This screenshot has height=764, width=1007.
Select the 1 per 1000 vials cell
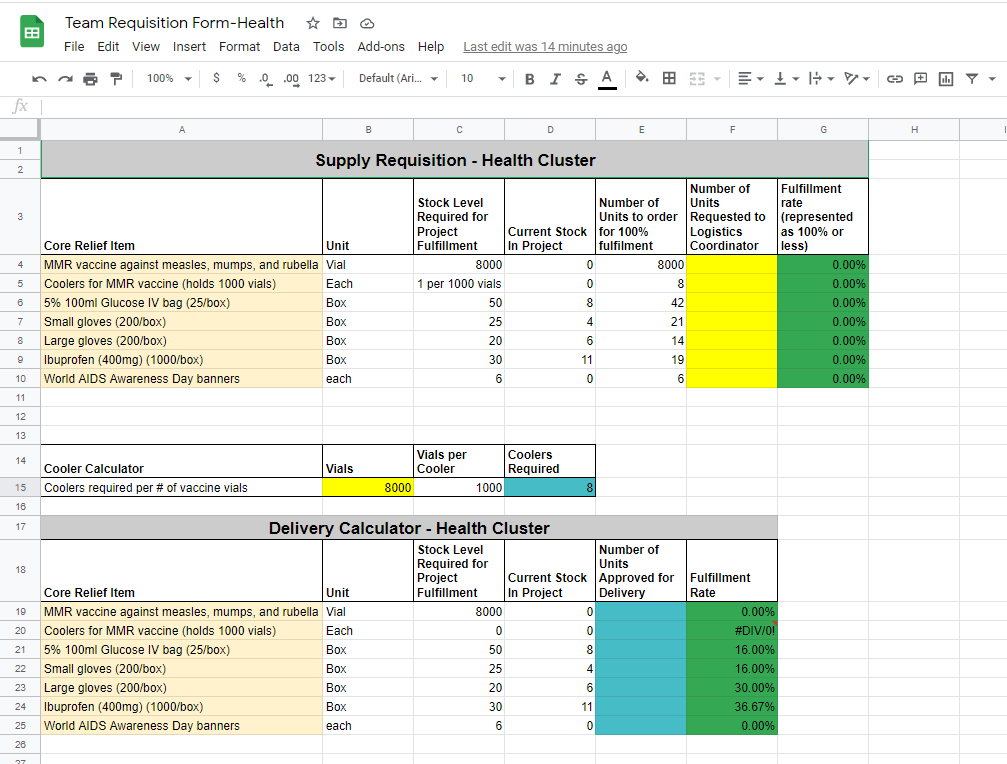point(459,283)
